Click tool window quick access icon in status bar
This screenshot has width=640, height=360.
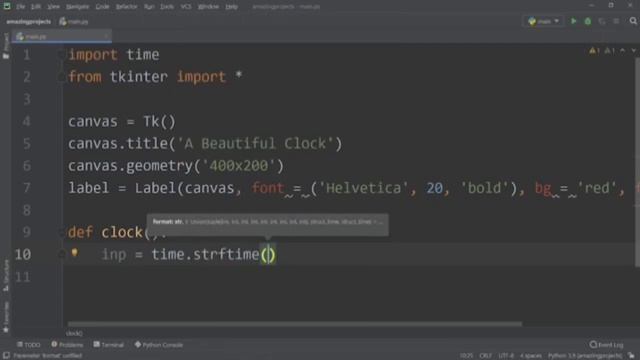7,356
